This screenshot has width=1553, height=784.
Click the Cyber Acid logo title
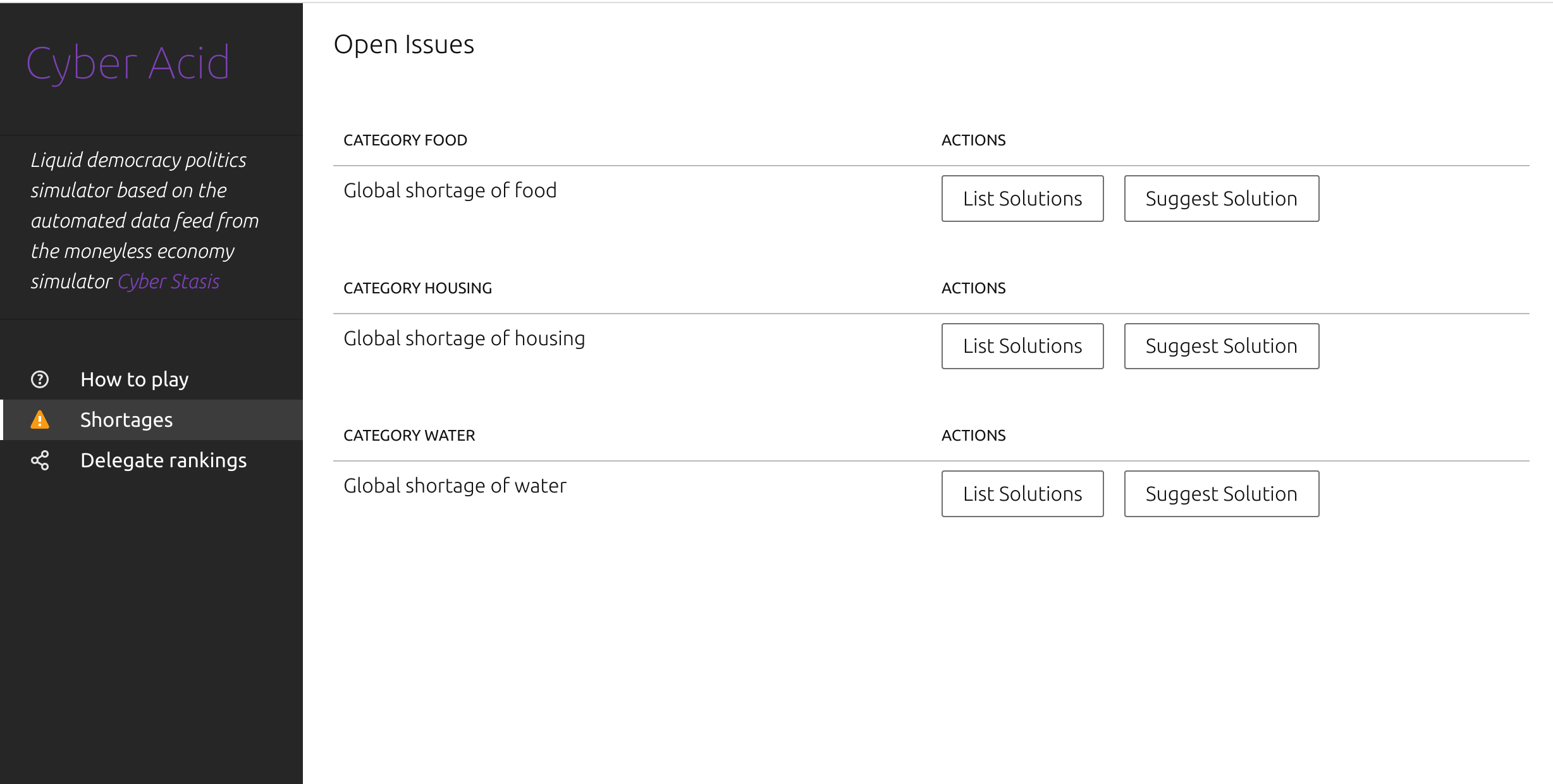pos(128,63)
